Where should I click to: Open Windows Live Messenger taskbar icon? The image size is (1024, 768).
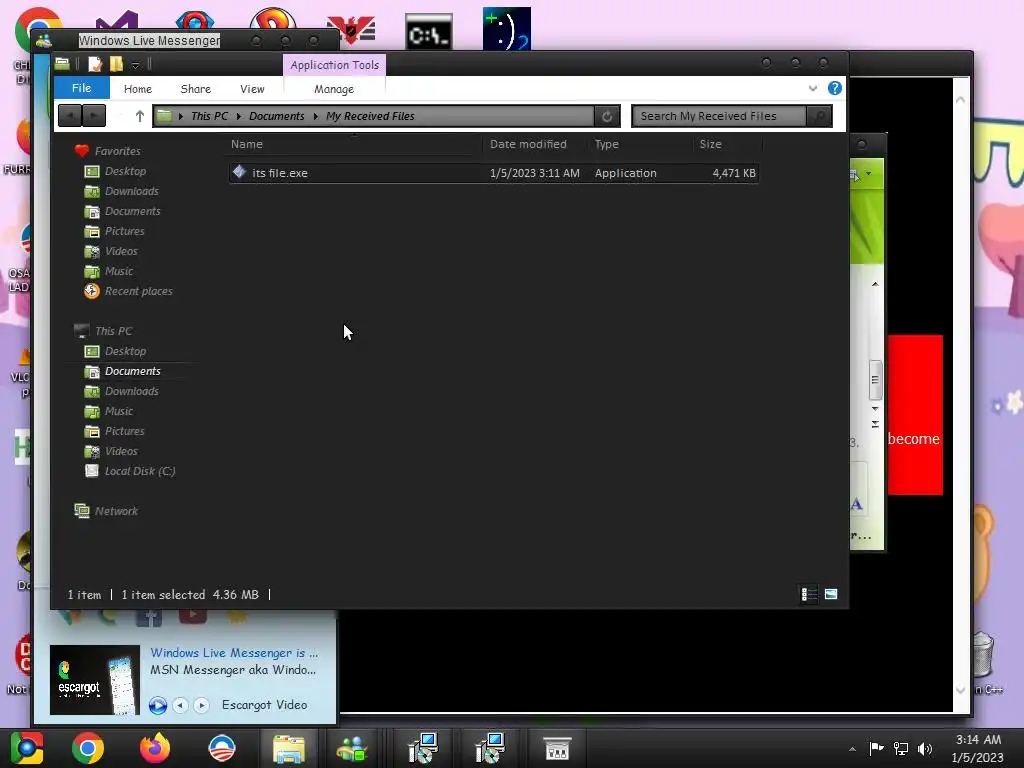point(352,748)
